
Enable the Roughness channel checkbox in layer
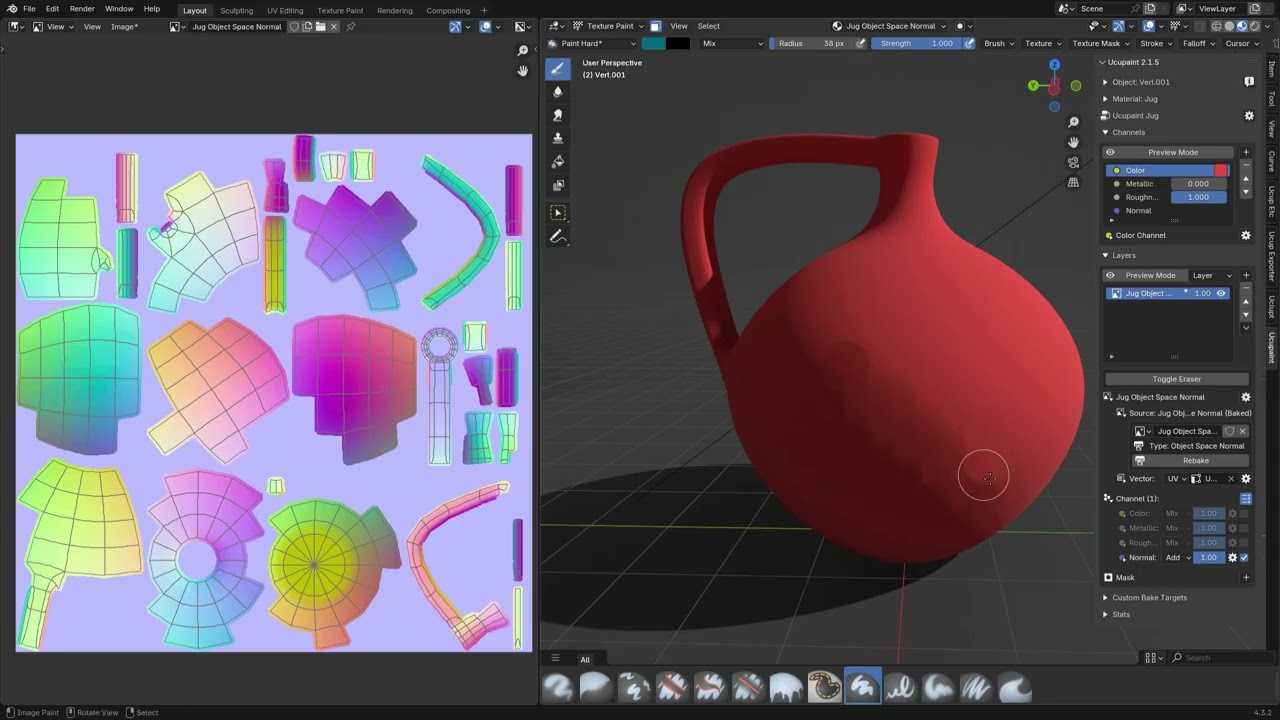pyautogui.click(x=1244, y=542)
